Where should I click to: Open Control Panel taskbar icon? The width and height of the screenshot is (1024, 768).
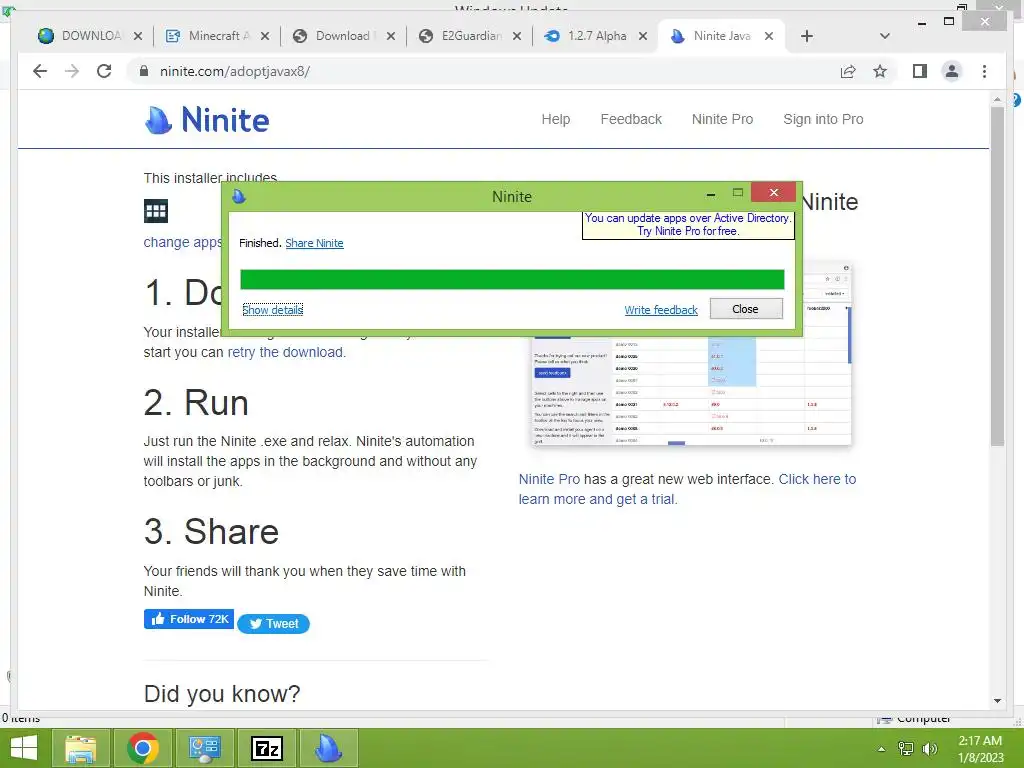(204, 748)
